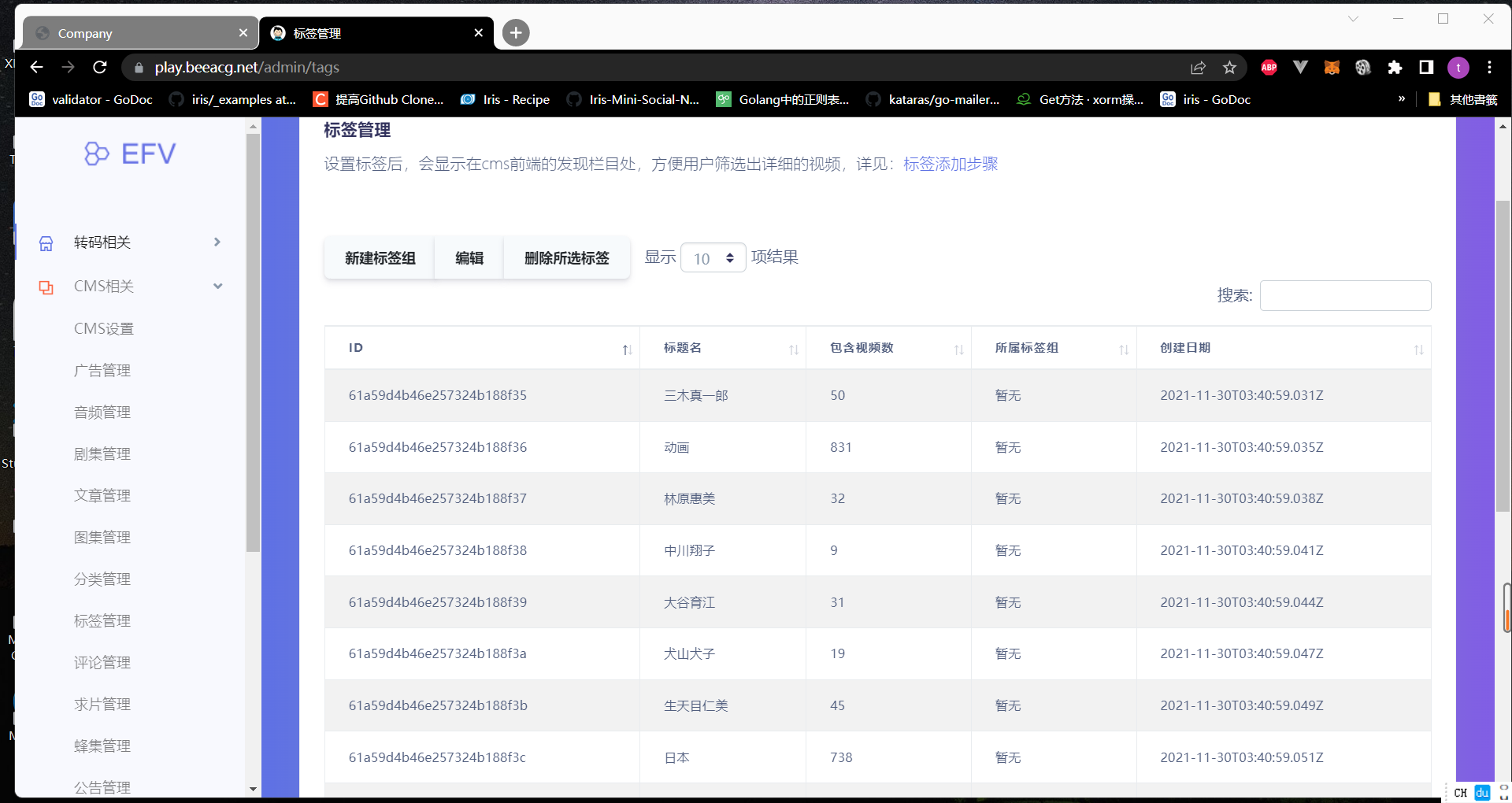The height and width of the screenshot is (803, 1512).
Task: Open a new browser tab
Action: point(516,33)
